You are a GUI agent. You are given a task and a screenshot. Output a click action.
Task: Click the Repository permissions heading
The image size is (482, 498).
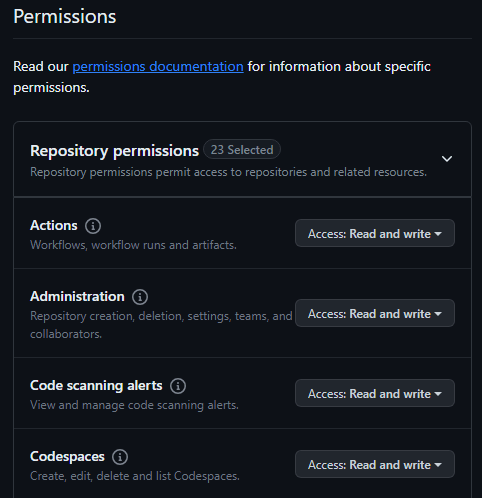[114, 151]
